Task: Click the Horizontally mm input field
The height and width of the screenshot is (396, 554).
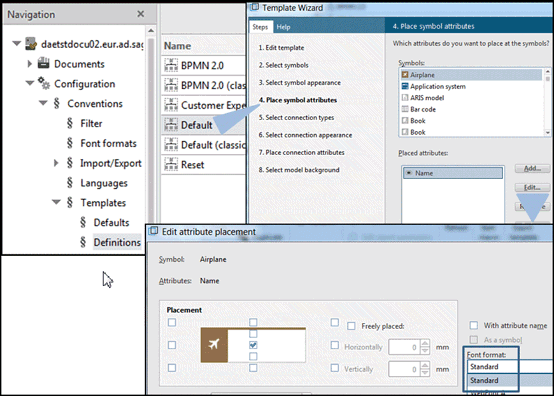Action: (404, 347)
